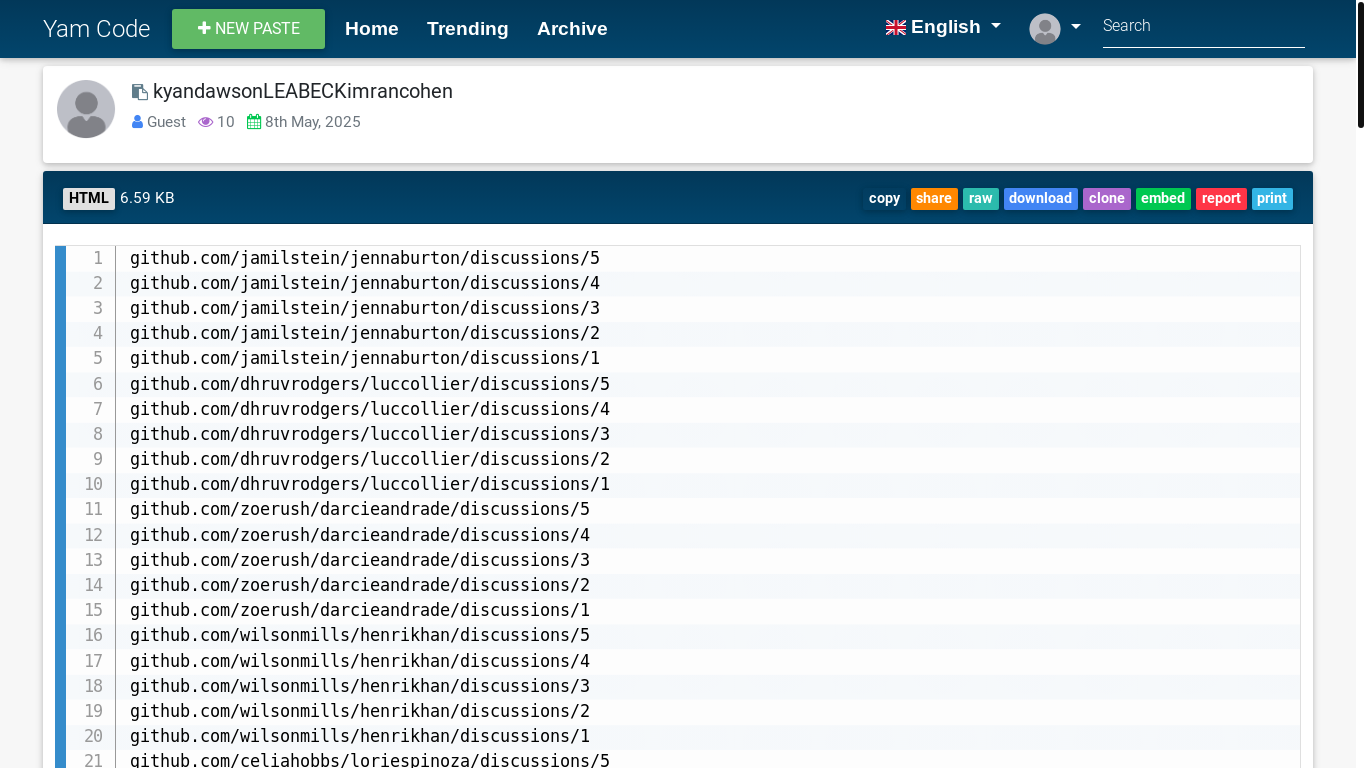Image resolution: width=1366 pixels, height=768 pixels.
Task: Copy the paste contents
Action: 884,199
